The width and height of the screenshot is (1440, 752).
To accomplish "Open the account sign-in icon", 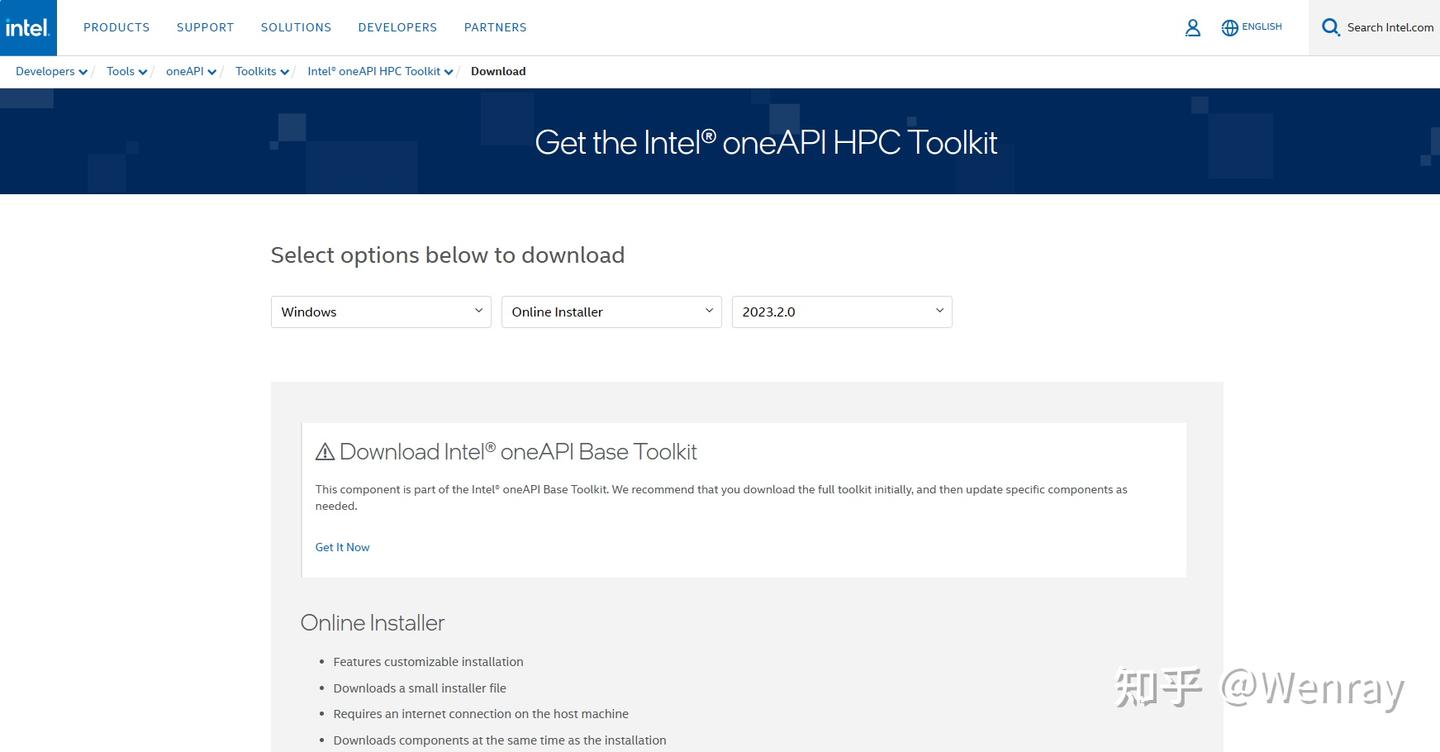I will click(1192, 27).
